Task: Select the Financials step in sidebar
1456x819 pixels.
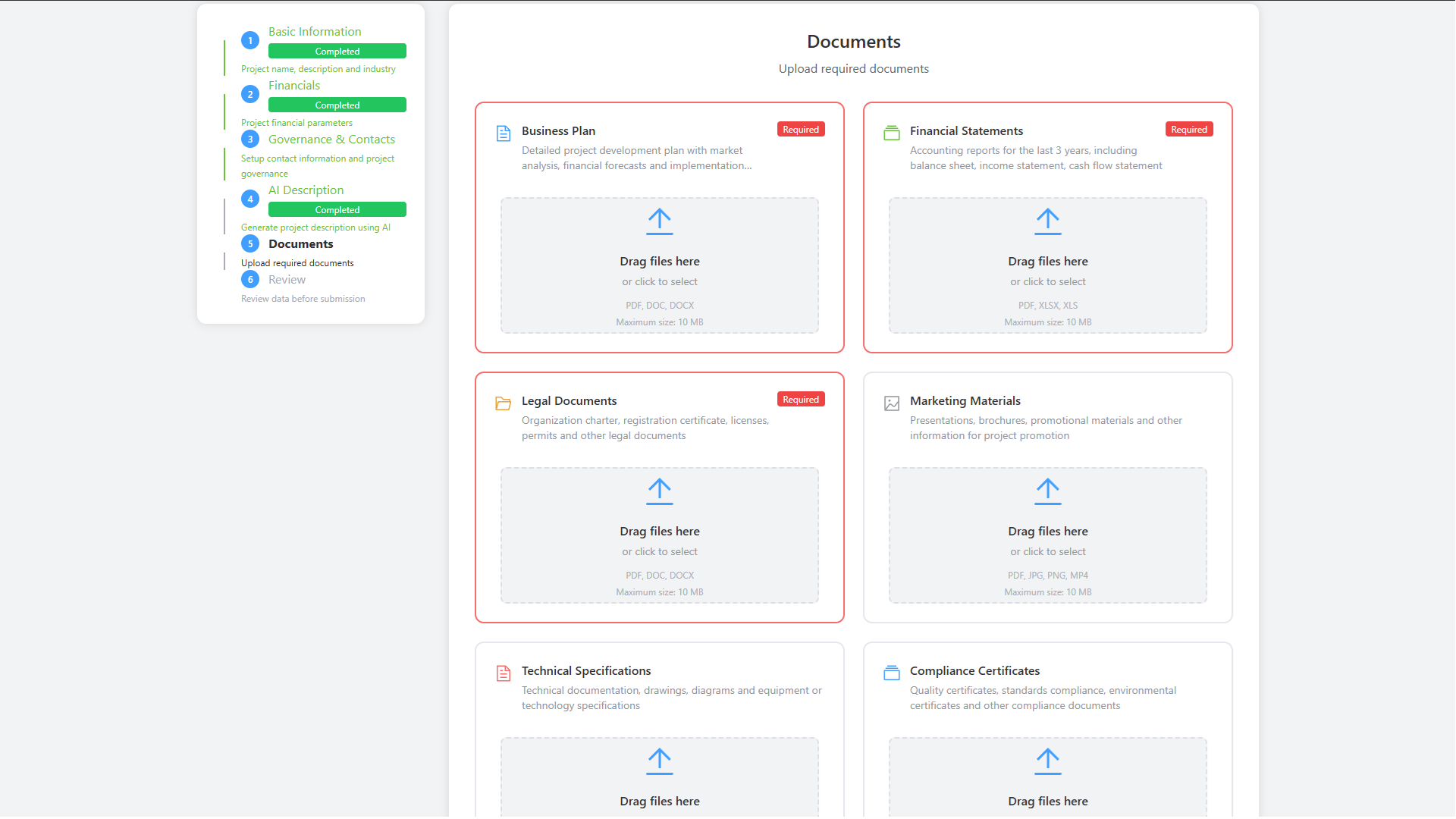Action: click(x=294, y=85)
